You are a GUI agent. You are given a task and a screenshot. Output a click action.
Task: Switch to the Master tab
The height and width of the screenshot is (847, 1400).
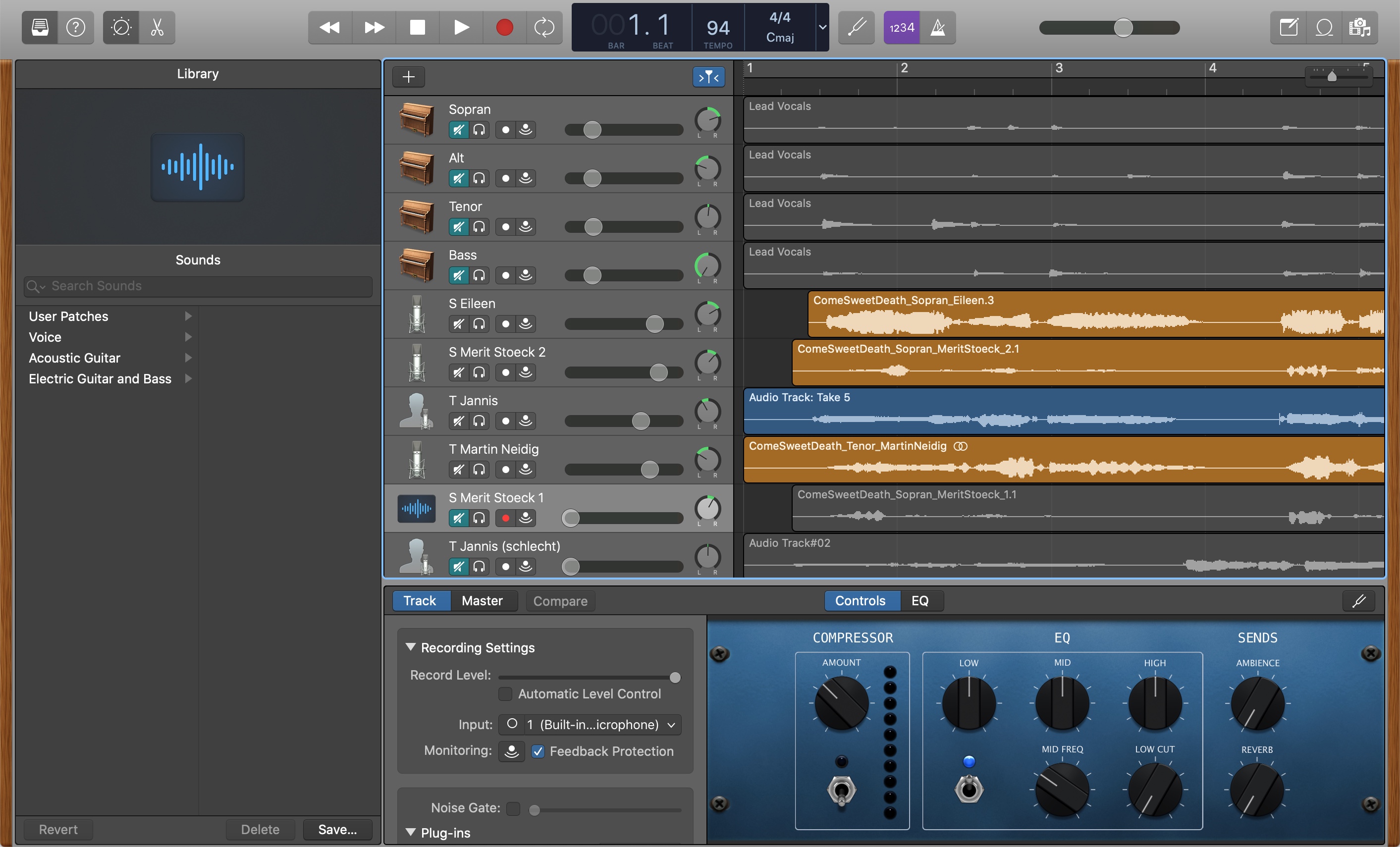click(482, 600)
